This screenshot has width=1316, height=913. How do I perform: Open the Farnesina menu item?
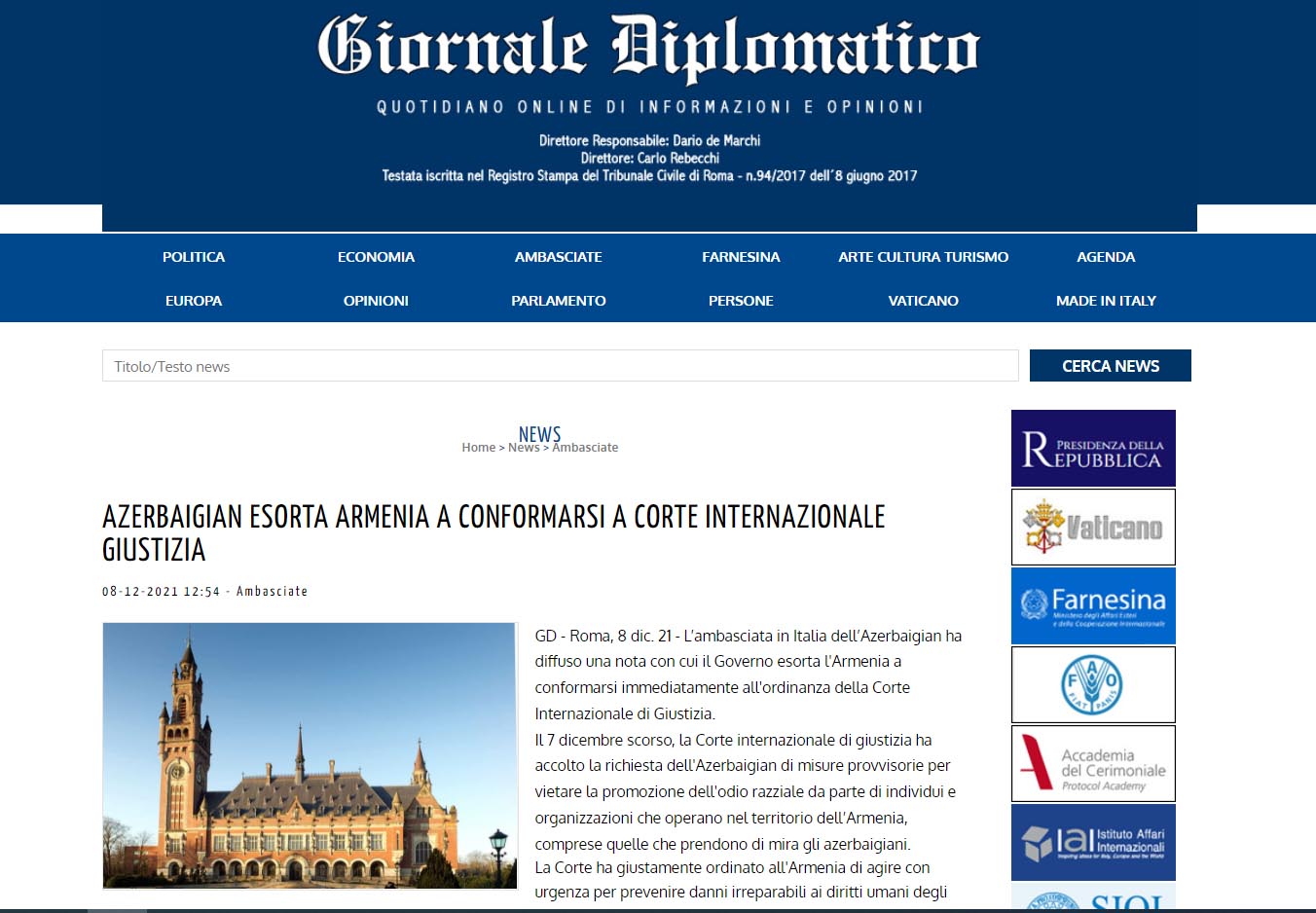(741, 257)
